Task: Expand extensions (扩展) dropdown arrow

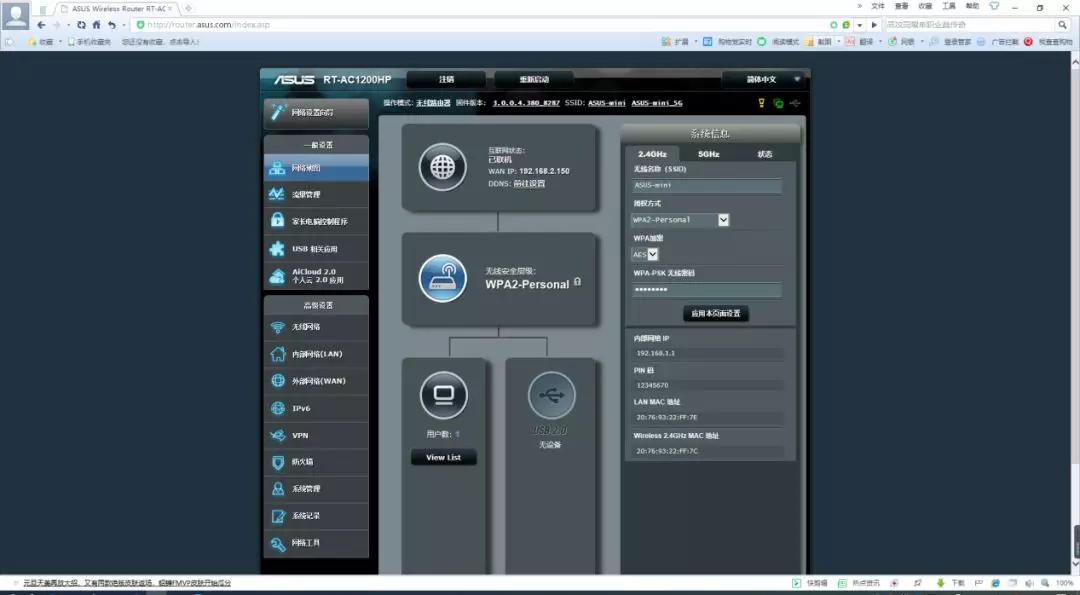Action: (696, 41)
